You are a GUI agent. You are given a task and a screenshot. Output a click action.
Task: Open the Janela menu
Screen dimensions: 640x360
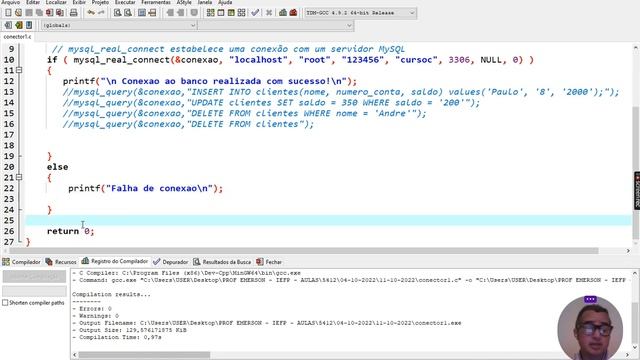click(205, 2)
